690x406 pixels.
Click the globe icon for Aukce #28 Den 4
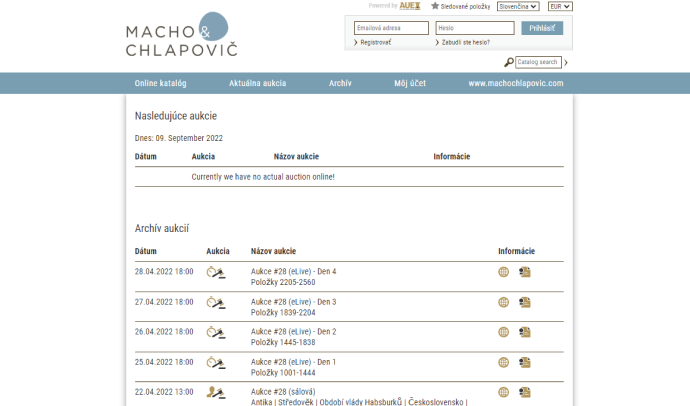504,272
